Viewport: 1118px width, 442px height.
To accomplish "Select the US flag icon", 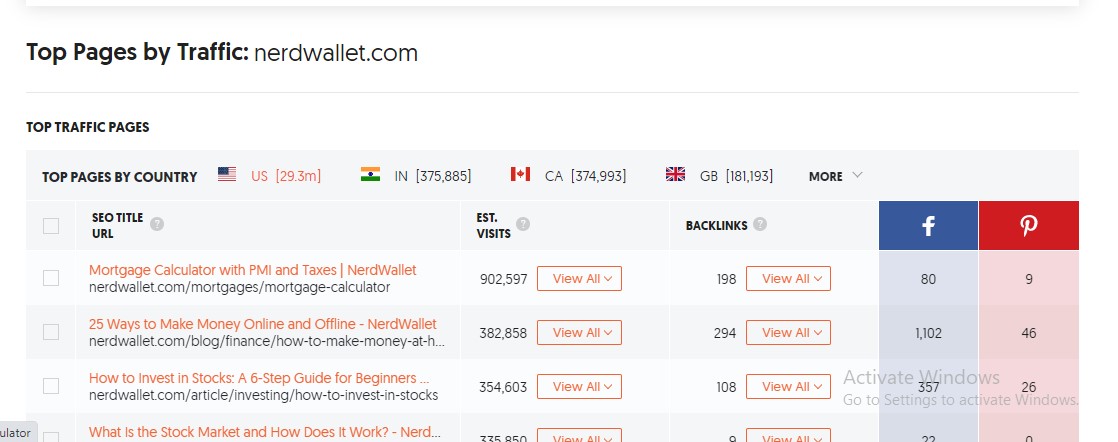I will click(x=227, y=175).
